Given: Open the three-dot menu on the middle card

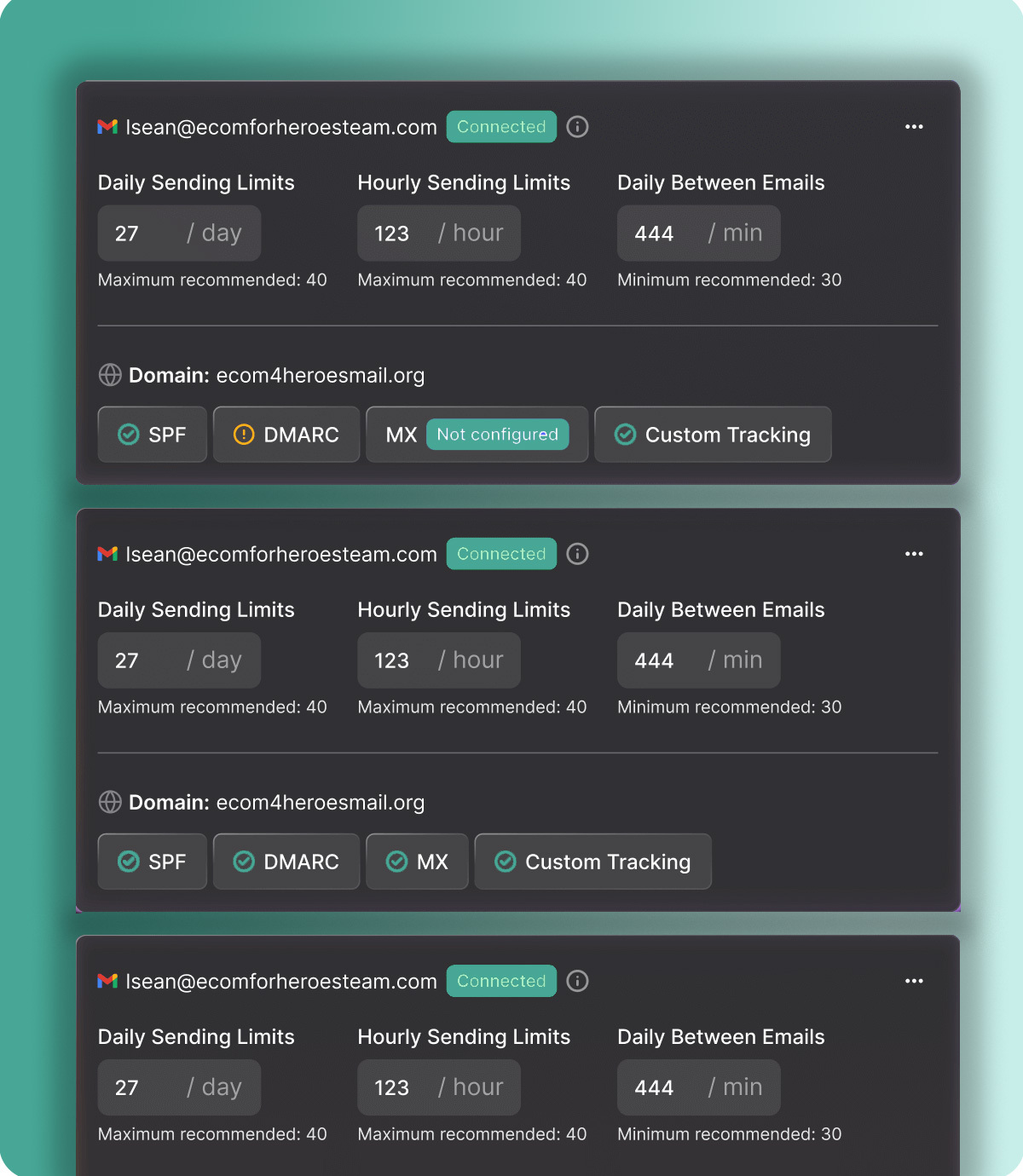Looking at the screenshot, I should click(914, 554).
